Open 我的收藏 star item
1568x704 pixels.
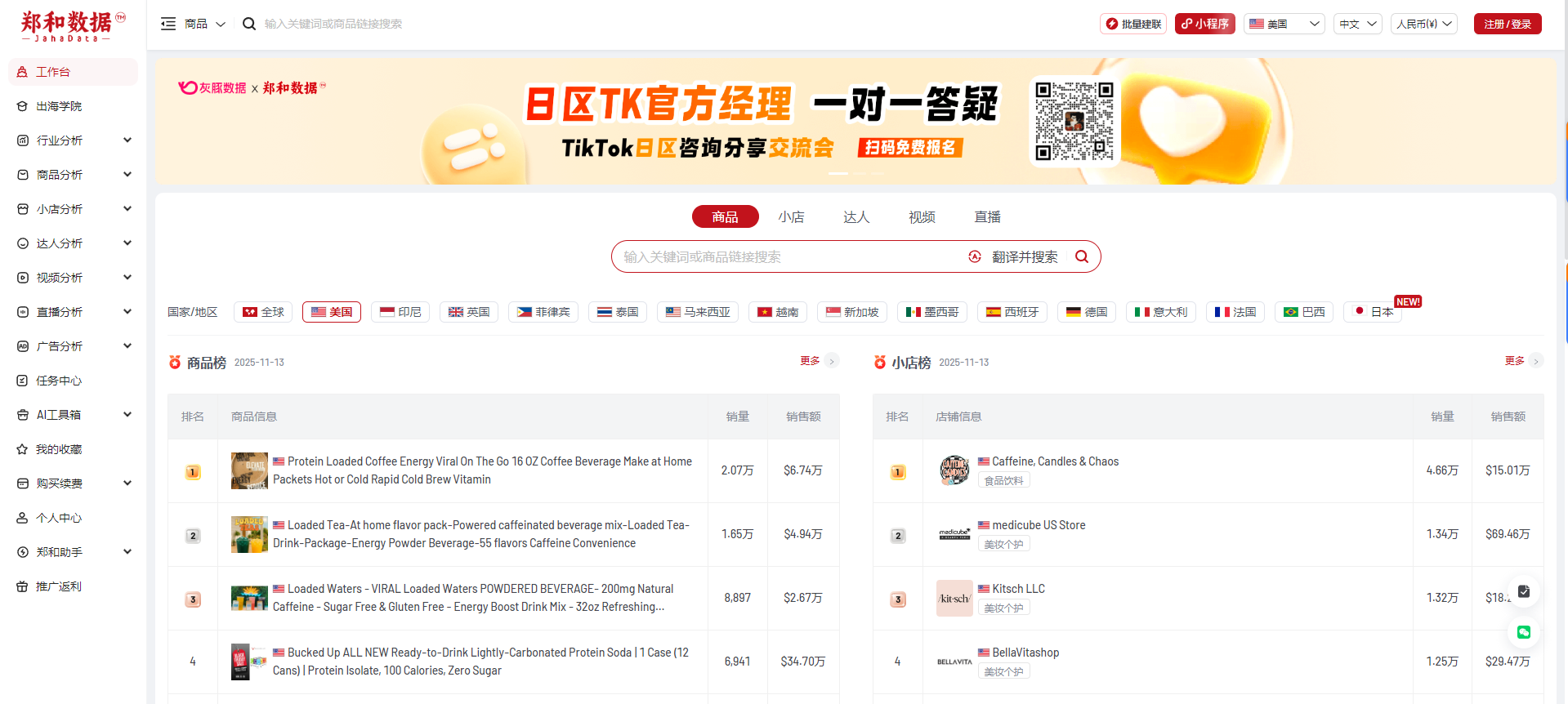73,449
